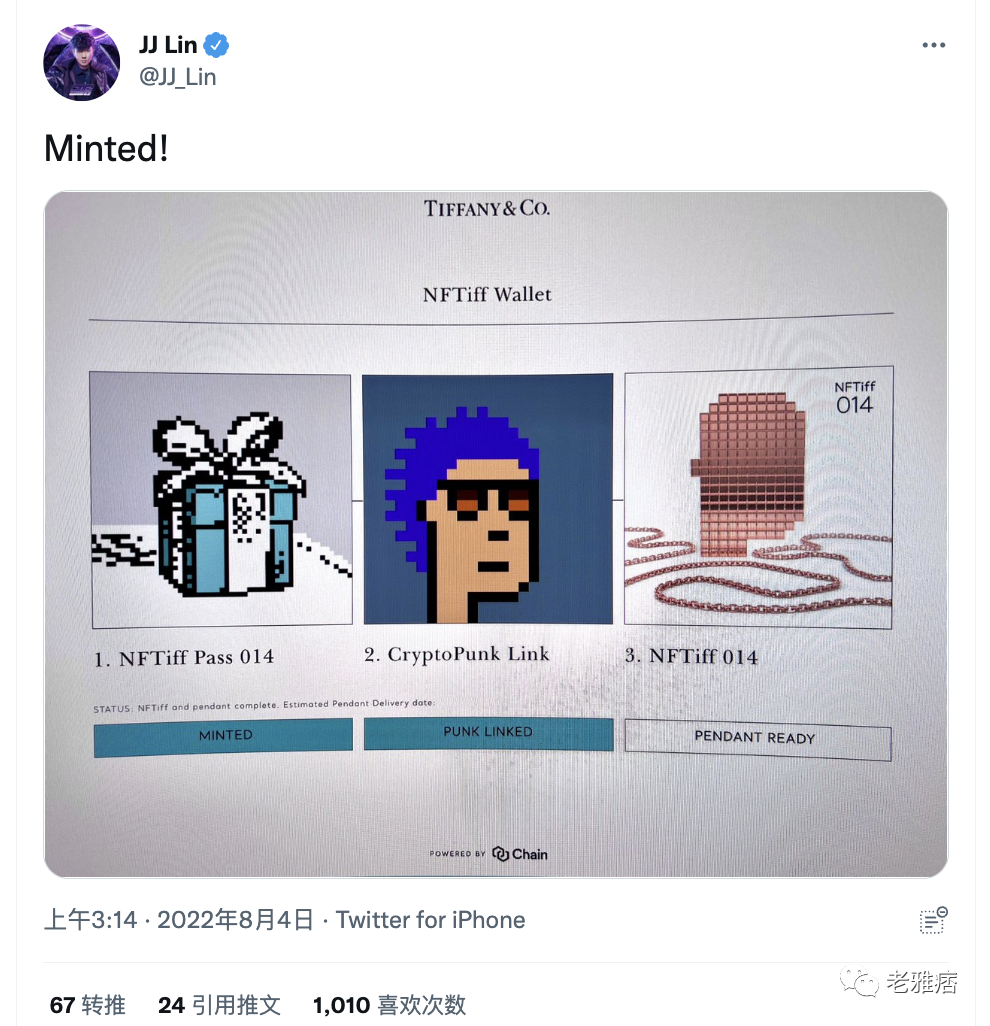Open the rose gold pendant thumbnail

tap(758, 497)
